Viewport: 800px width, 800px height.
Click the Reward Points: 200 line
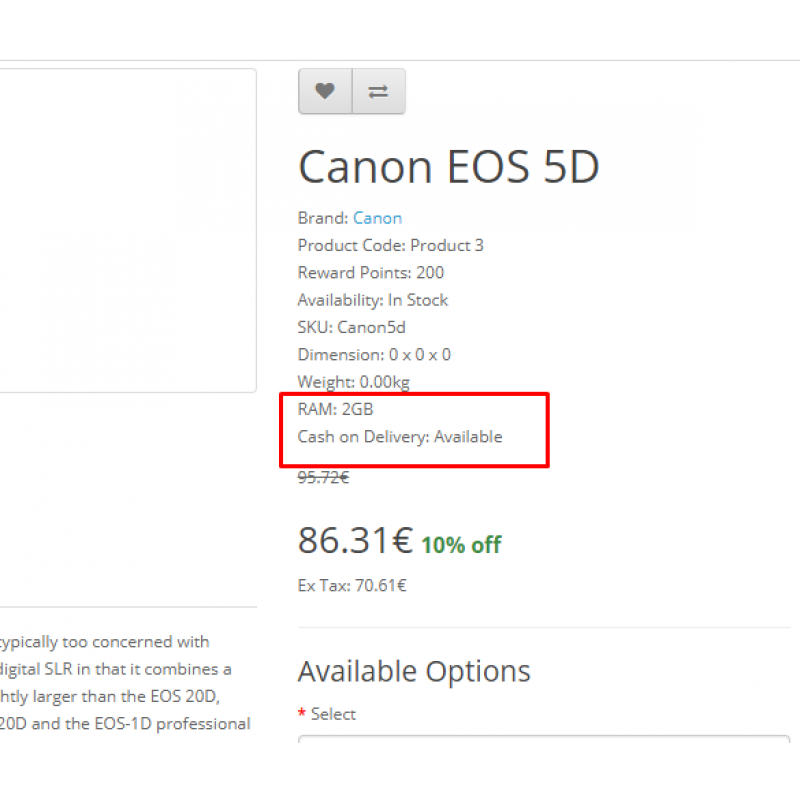[x=371, y=273]
